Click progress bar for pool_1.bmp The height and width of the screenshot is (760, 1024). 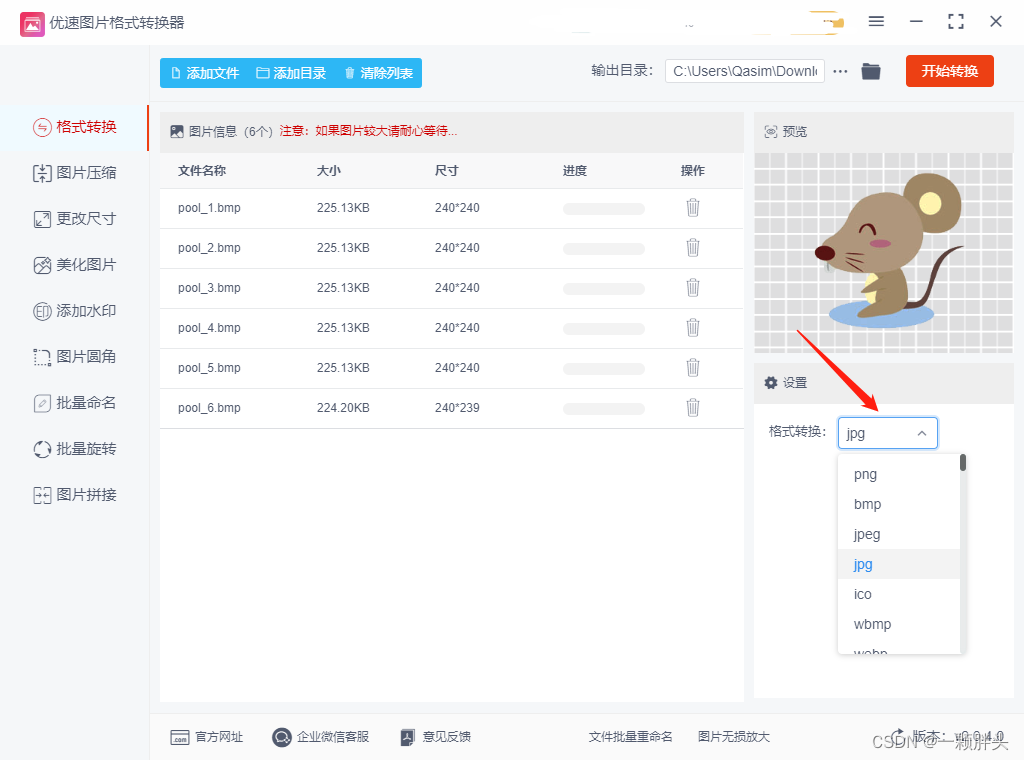604,209
